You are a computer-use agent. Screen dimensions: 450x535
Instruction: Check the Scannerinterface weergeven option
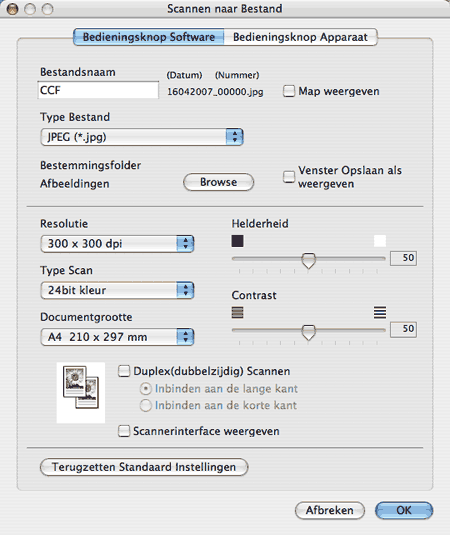[x=124, y=431]
